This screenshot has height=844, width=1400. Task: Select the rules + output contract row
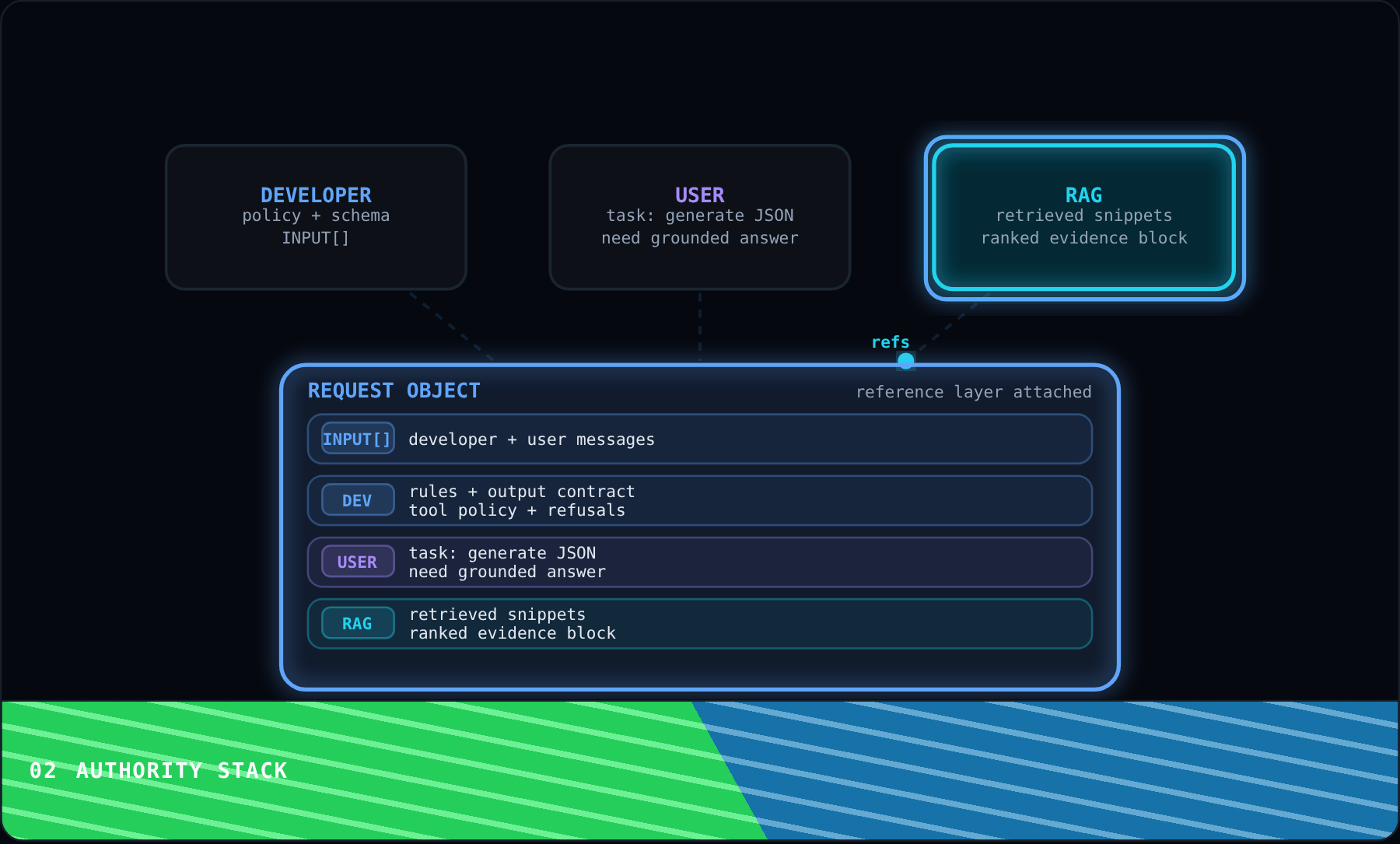pyautogui.click(x=700, y=500)
